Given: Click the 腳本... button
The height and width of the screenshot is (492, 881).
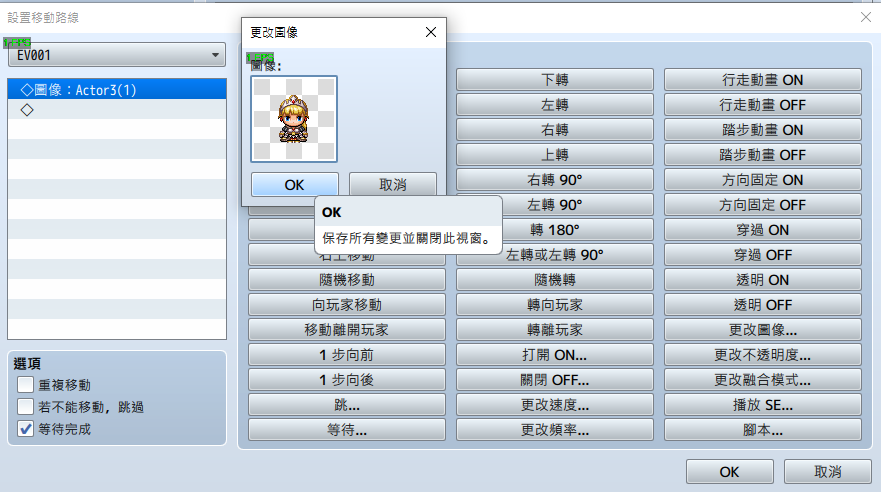Looking at the screenshot, I should (x=762, y=430).
